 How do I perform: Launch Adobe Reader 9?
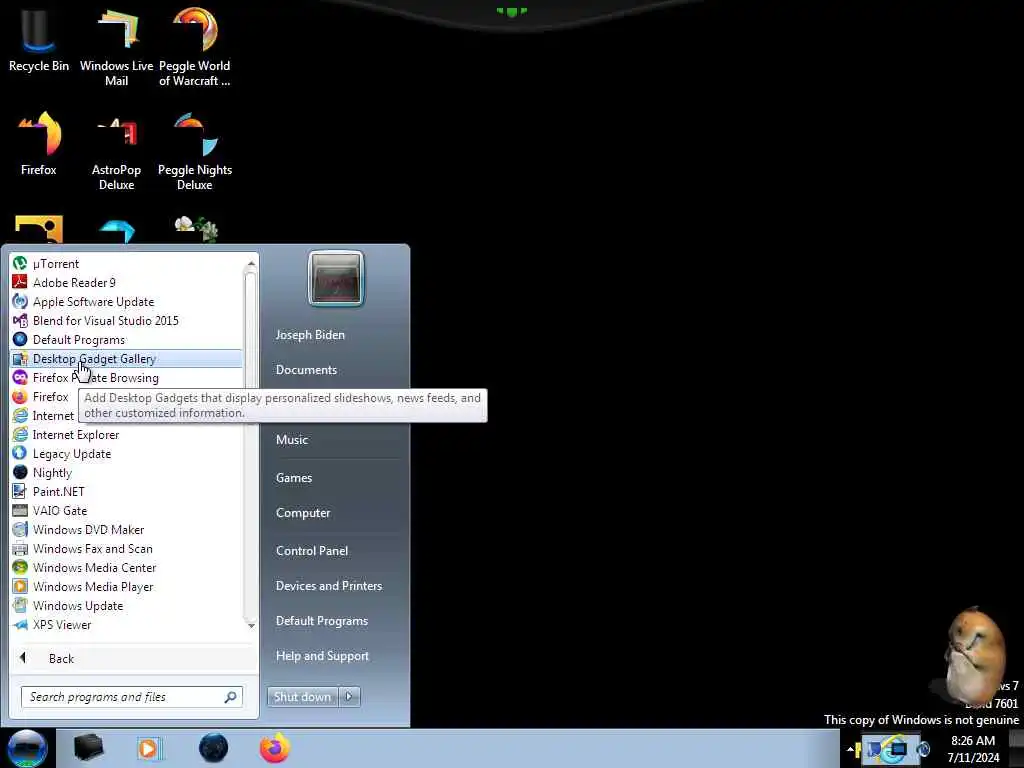click(126, 282)
